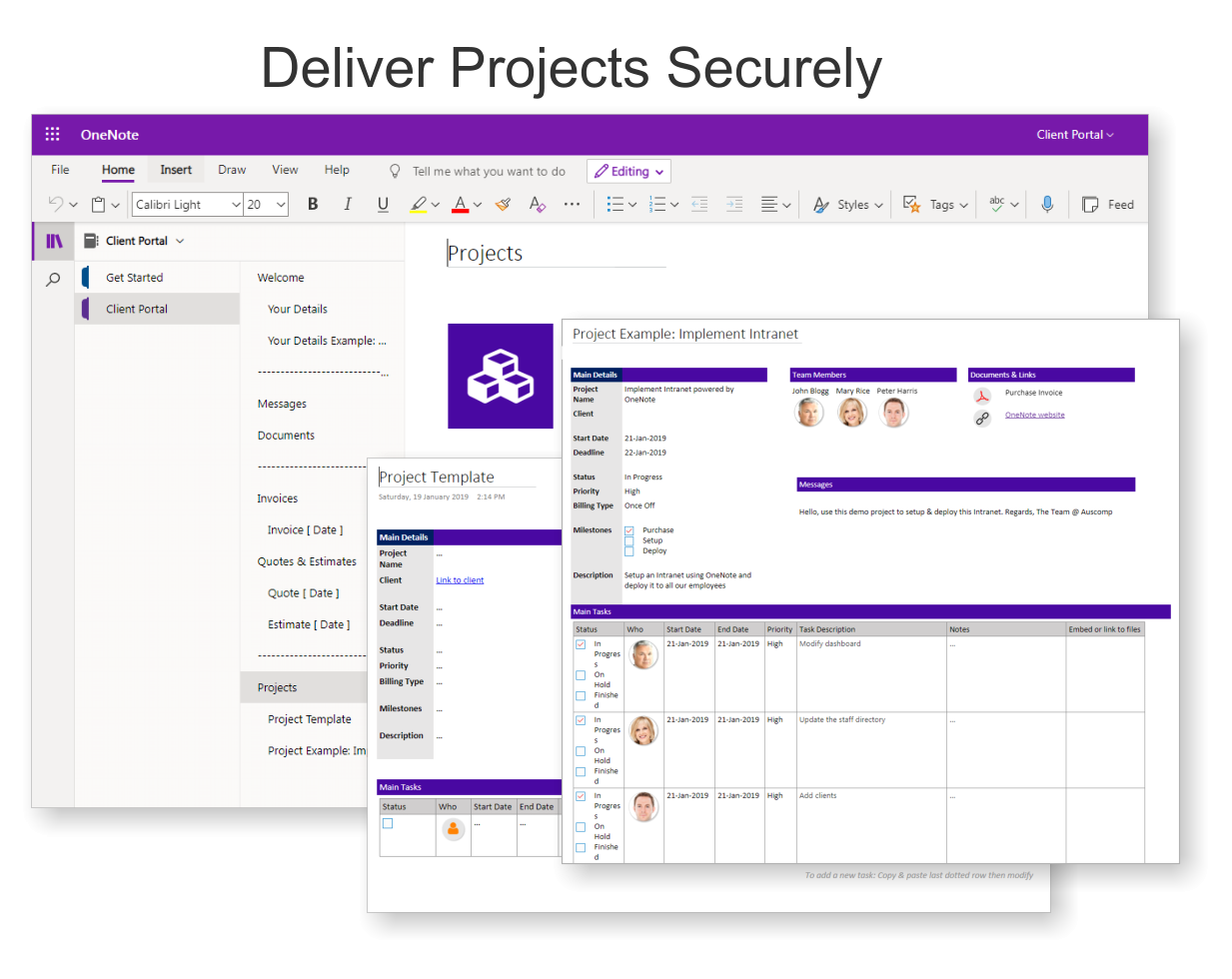Select the Format Painter brush icon

tap(503, 204)
